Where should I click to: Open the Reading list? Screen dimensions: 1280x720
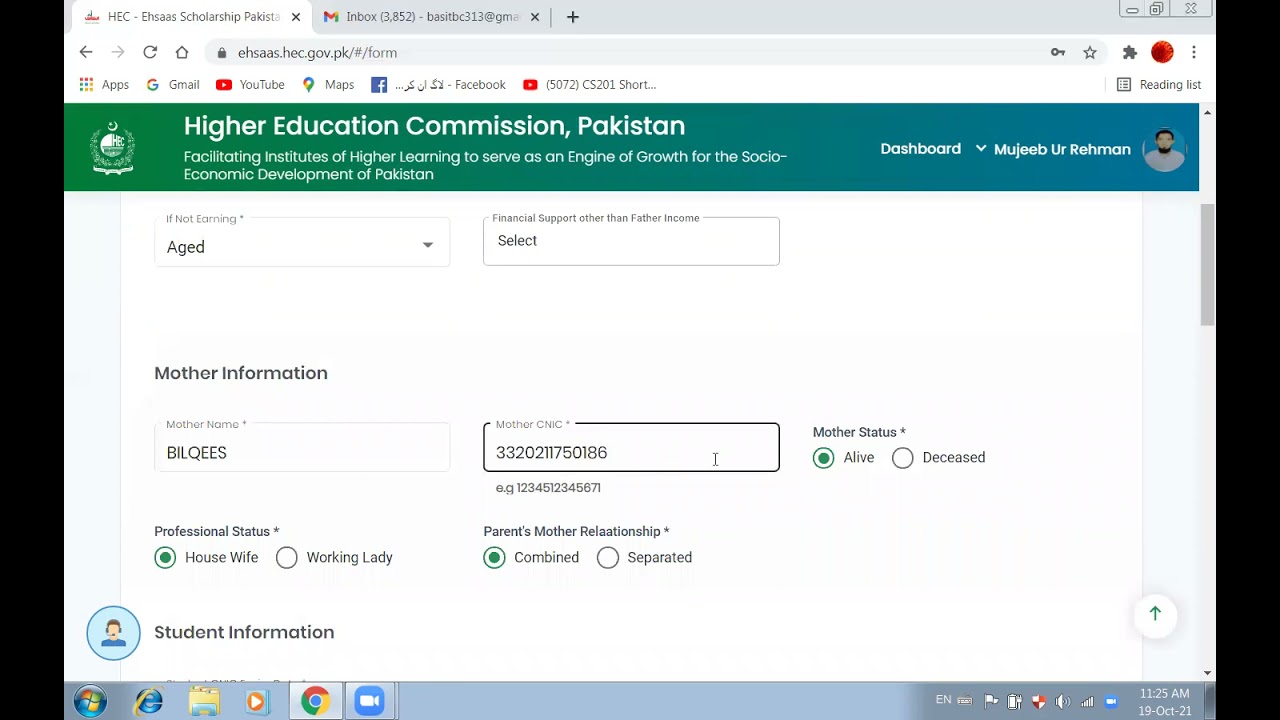[x=1159, y=85]
